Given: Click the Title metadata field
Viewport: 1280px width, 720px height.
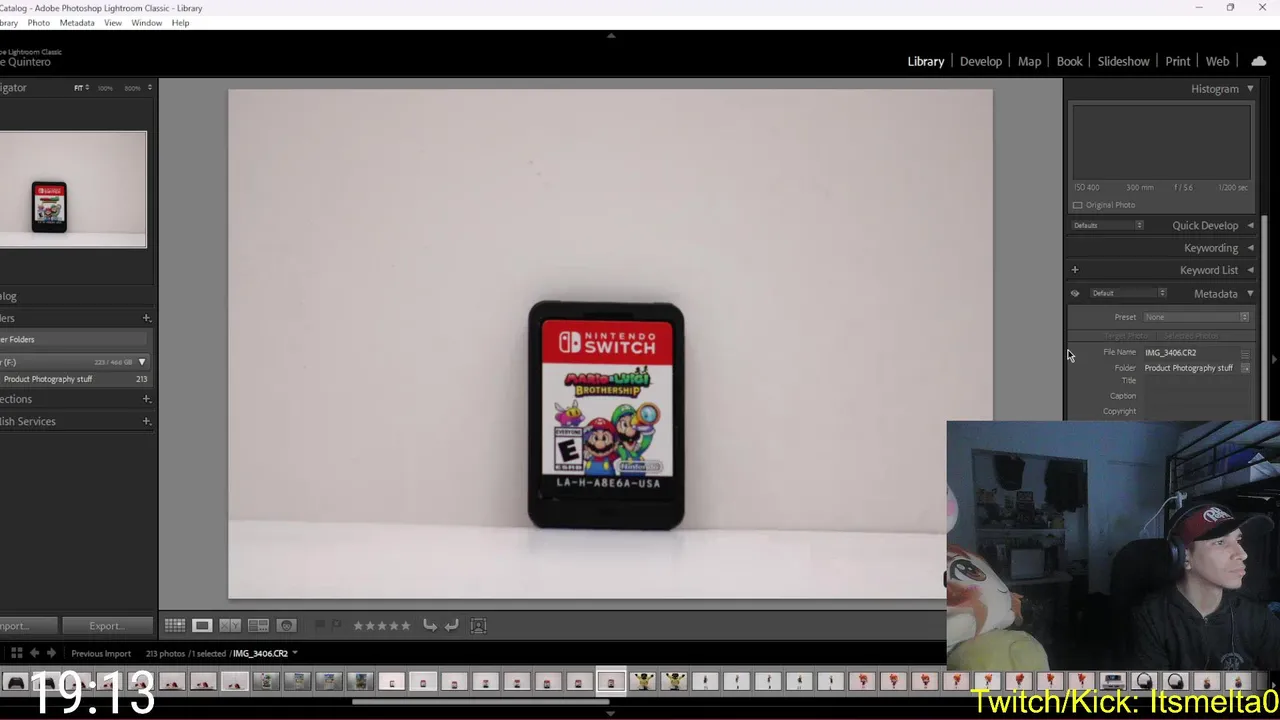Looking at the screenshot, I should (x=1197, y=381).
